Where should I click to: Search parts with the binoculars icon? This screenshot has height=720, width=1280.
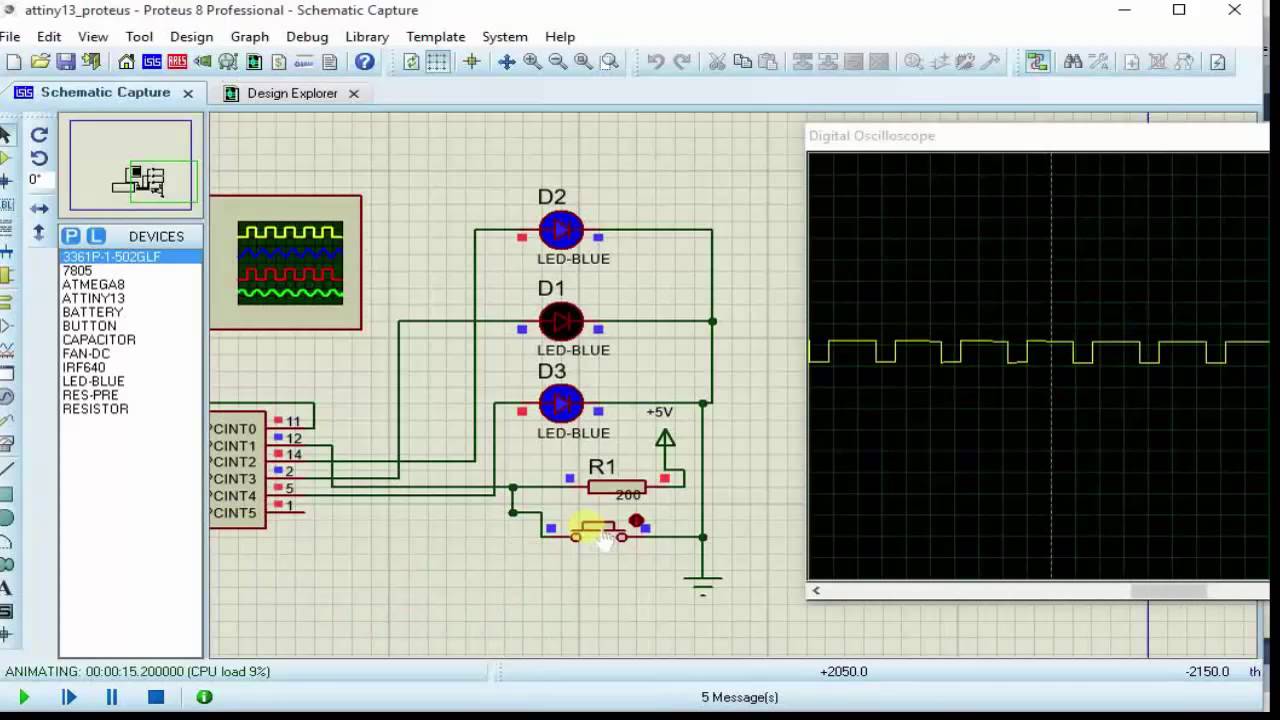click(x=1073, y=62)
